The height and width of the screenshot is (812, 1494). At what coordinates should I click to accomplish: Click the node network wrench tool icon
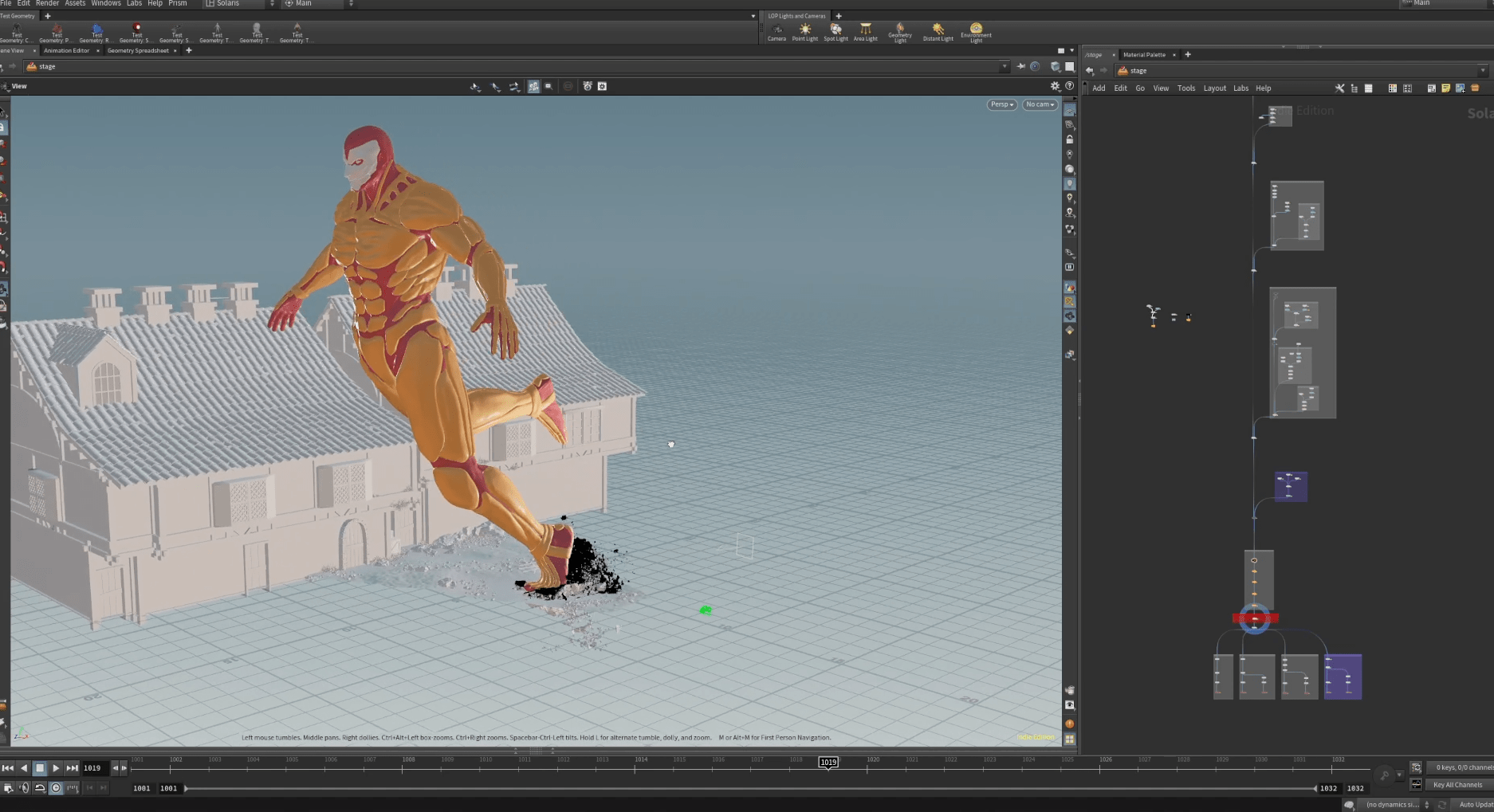(x=1339, y=88)
